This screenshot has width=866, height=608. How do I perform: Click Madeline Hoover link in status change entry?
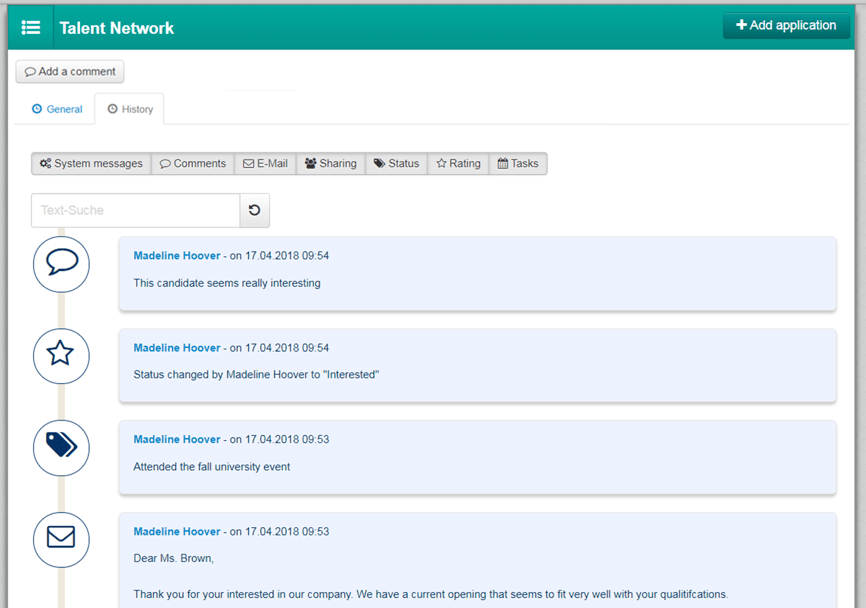pos(177,348)
